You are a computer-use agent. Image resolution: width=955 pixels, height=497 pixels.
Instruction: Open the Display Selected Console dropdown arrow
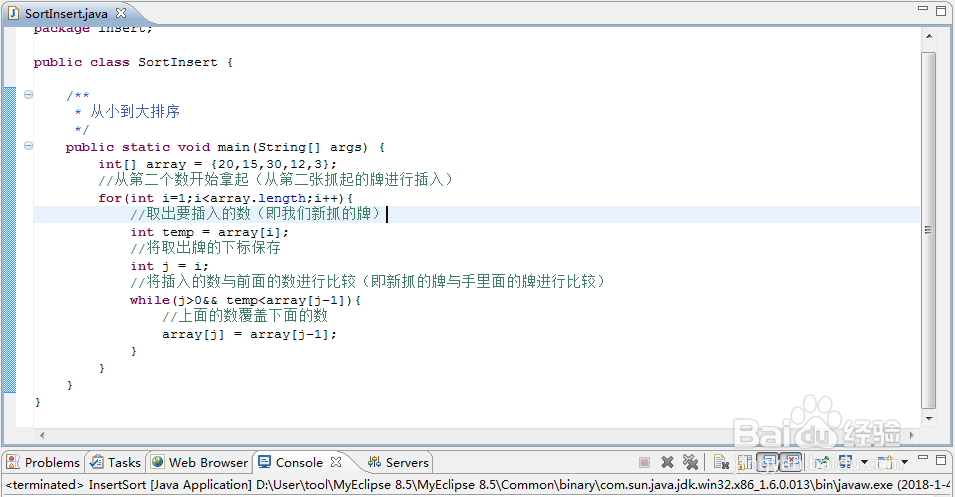(x=864, y=462)
